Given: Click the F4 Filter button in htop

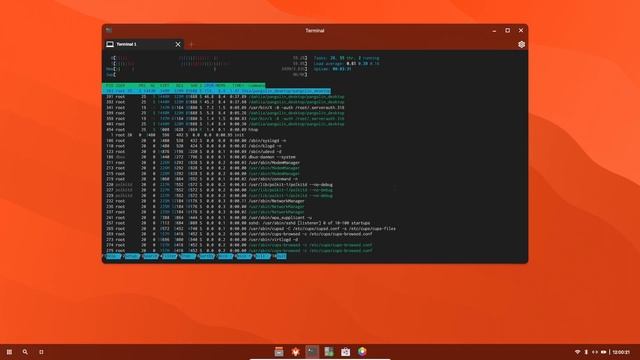Looking at the screenshot, I should click(169, 256).
